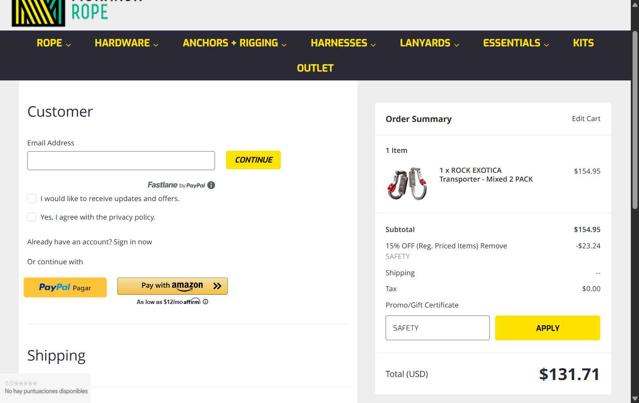The height and width of the screenshot is (403, 639).
Task: Check agree with privacy policy box
Action: [31, 217]
